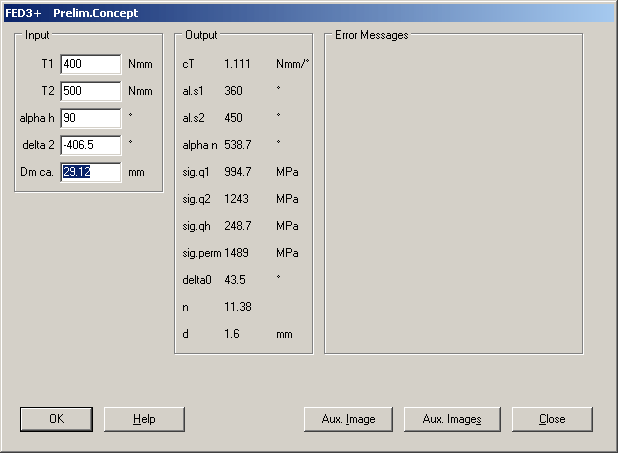Click the al.s1 output value 360

point(234,90)
